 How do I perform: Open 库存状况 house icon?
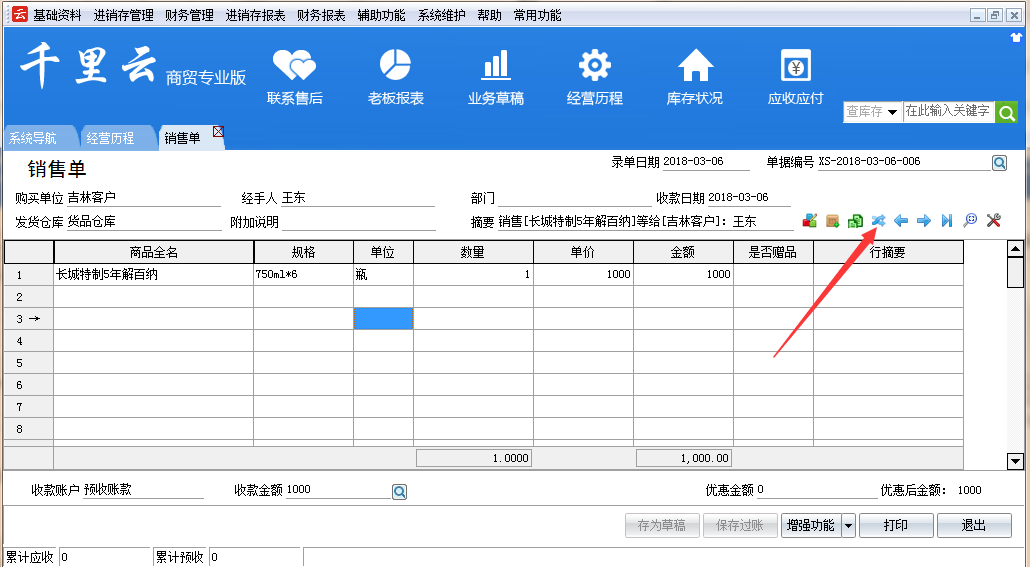[x=695, y=66]
